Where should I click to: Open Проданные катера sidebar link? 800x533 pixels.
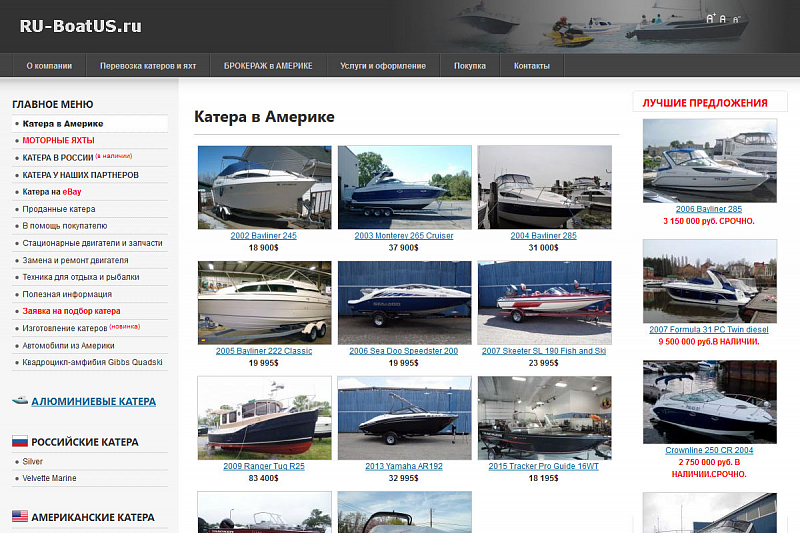click(59, 209)
